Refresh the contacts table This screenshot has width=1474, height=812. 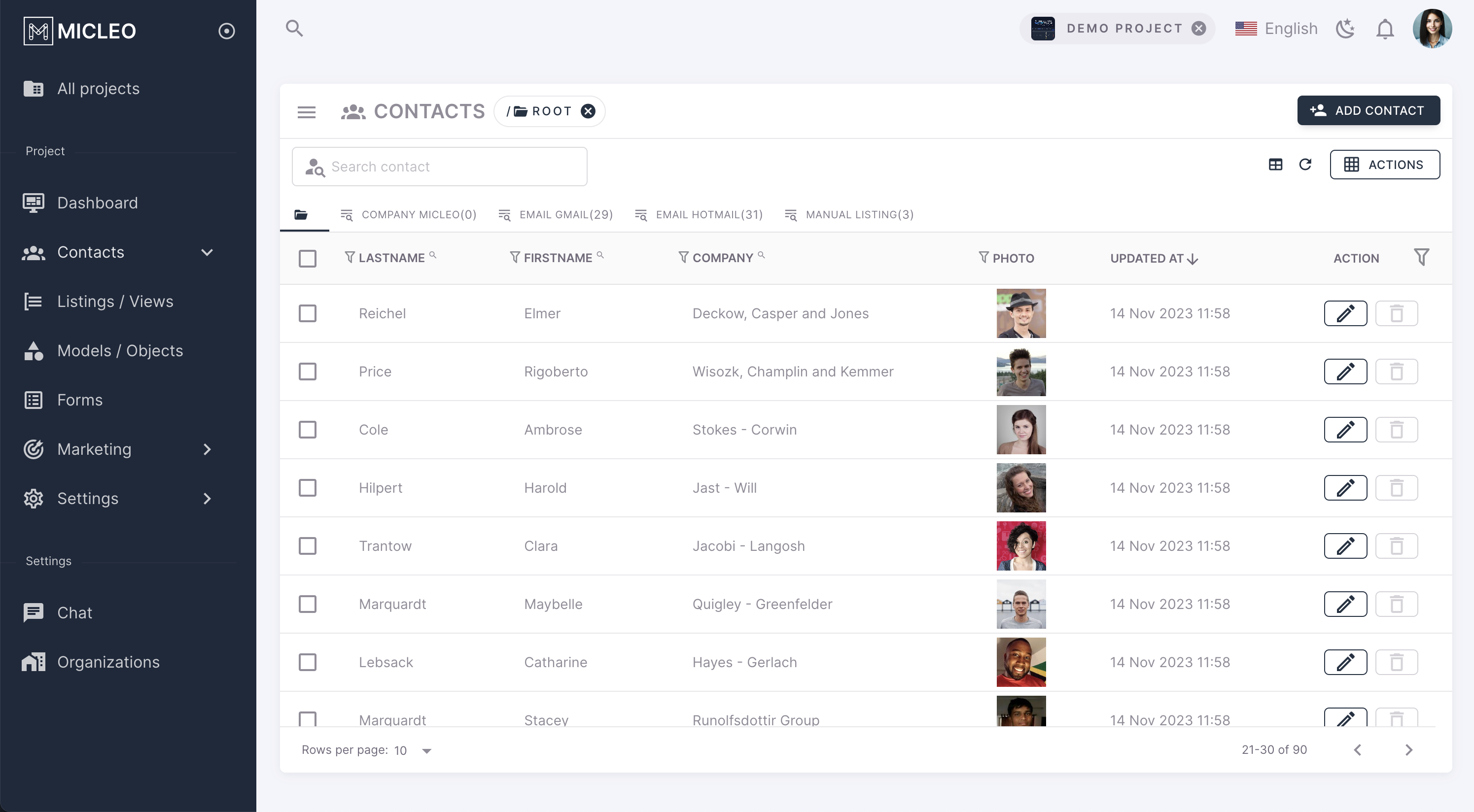pos(1306,164)
